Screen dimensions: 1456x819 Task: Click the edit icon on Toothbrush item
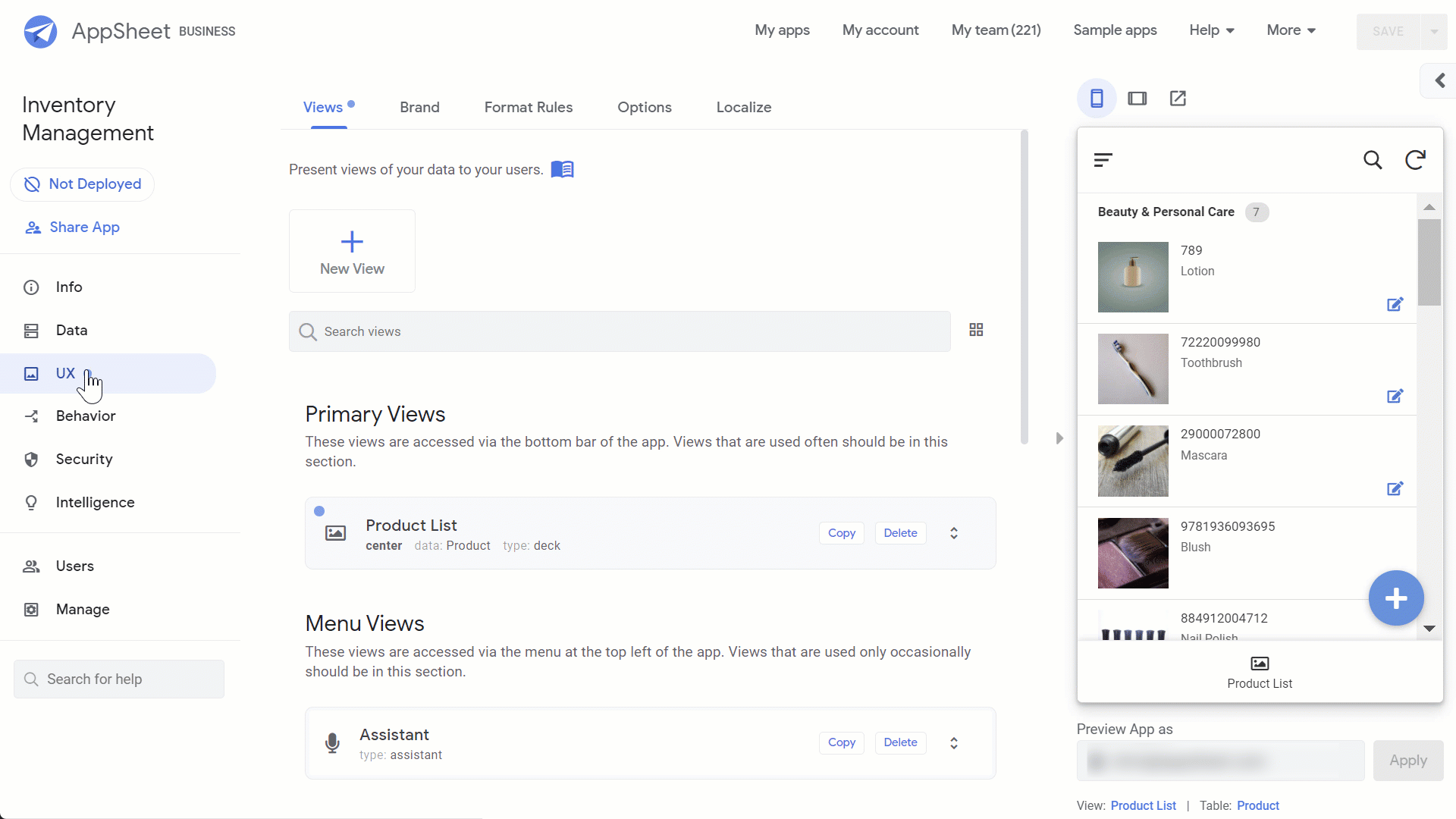pyautogui.click(x=1396, y=395)
